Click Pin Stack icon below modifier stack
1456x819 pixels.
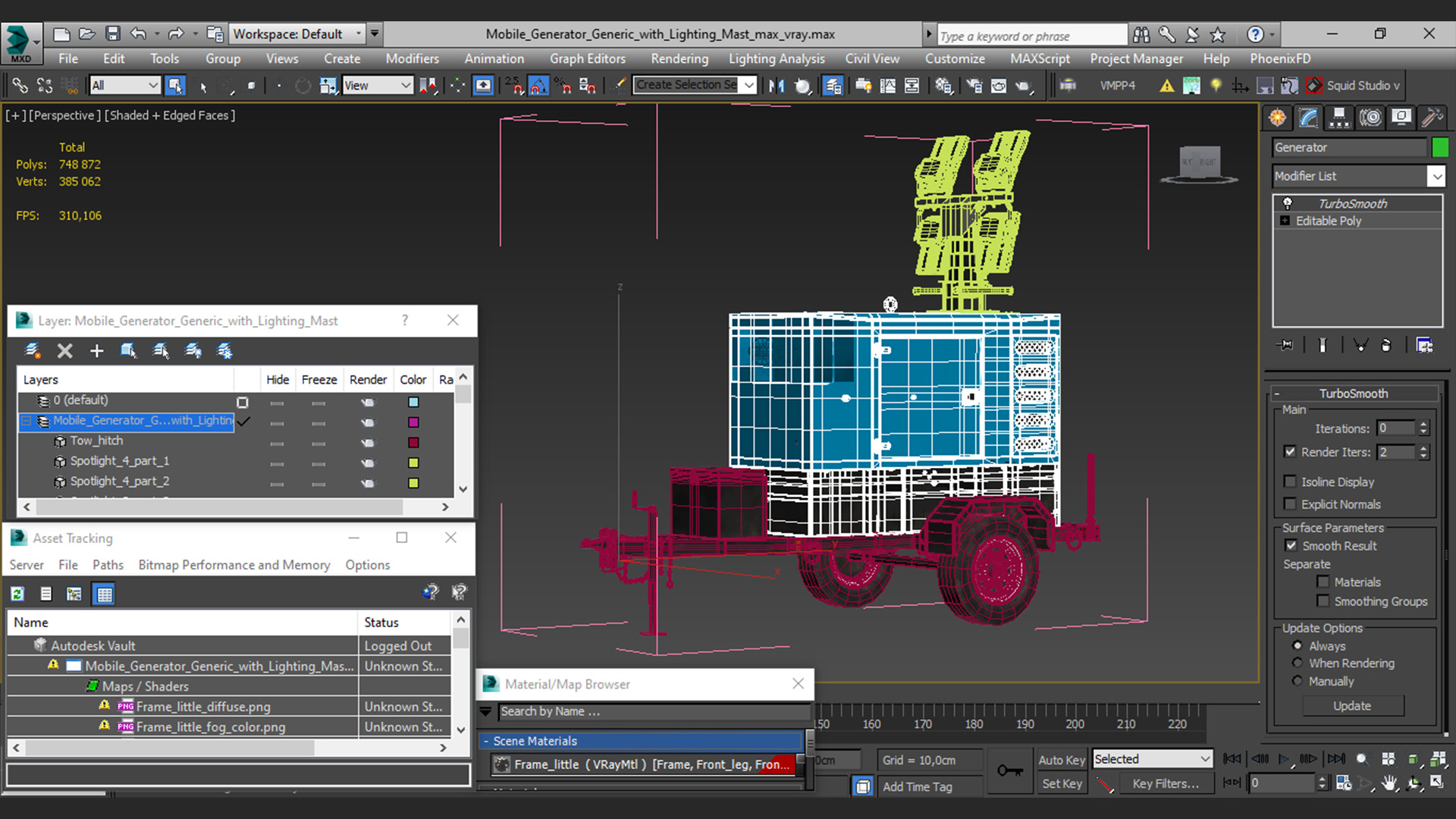pyautogui.click(x=1285, y=346)
